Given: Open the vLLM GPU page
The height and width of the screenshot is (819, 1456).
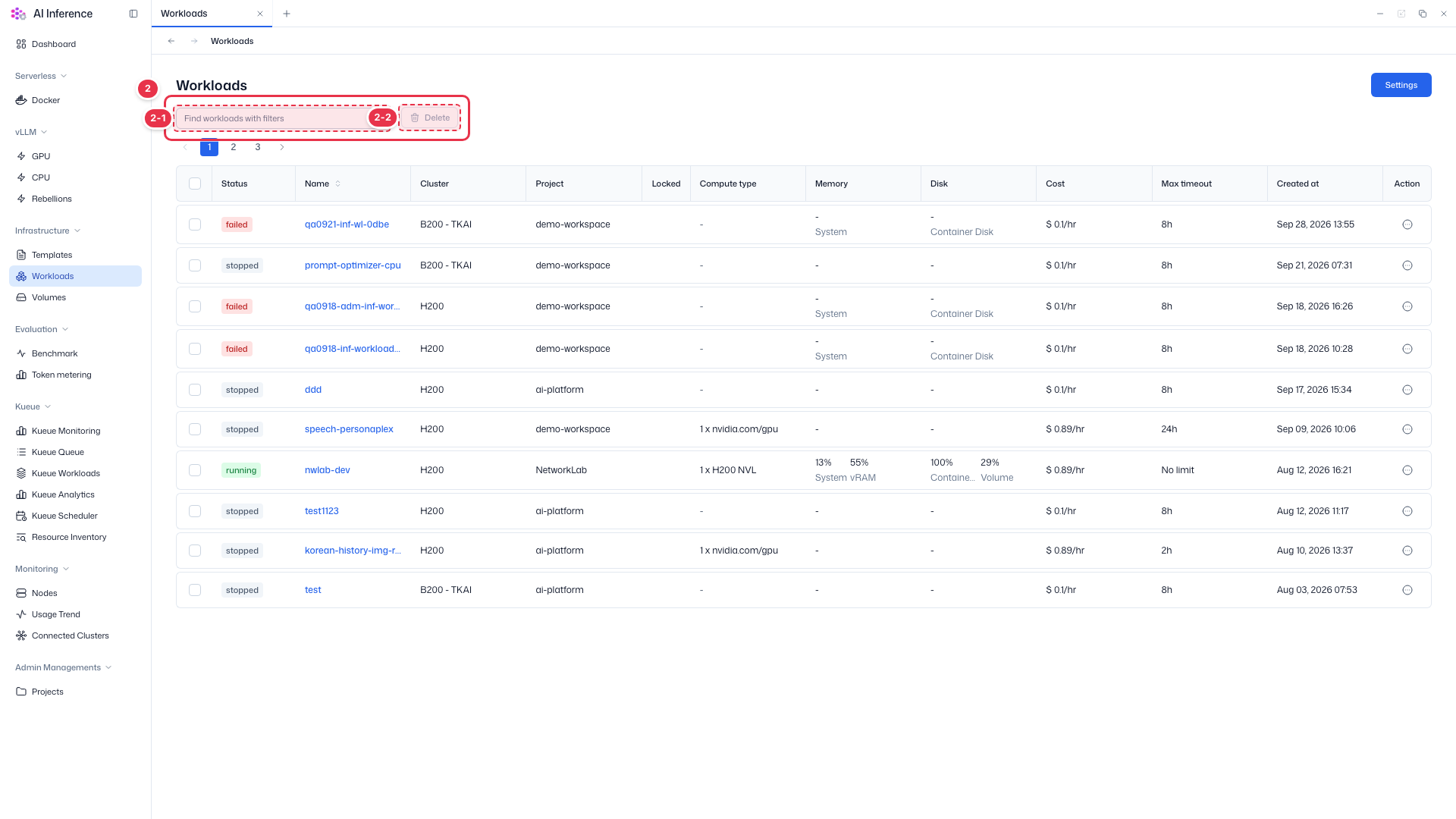Looking at the screenshot, I should (41, 156).
